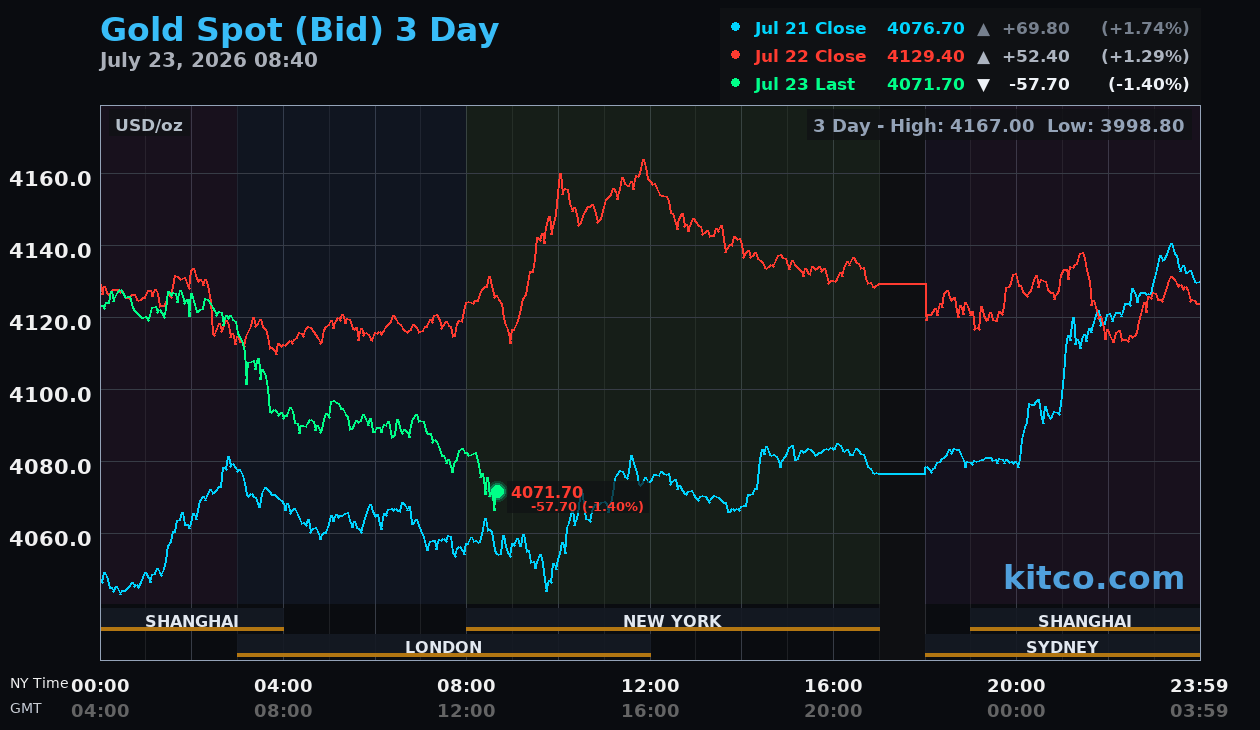Click the green Jul 23 Last legend dot
This screenshot has width=1260, height=730.
click(x=736, y=84)
